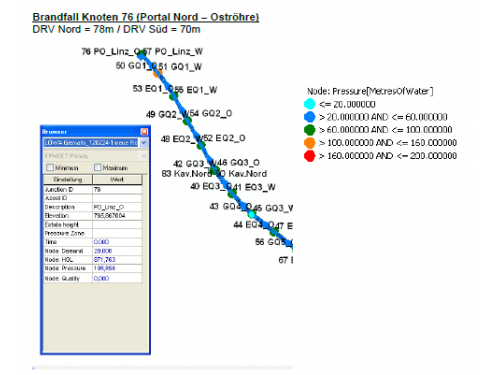The height and width of the screenshot is (375, 500).
Task: Close the Browser panel
Action: (144, 131)
